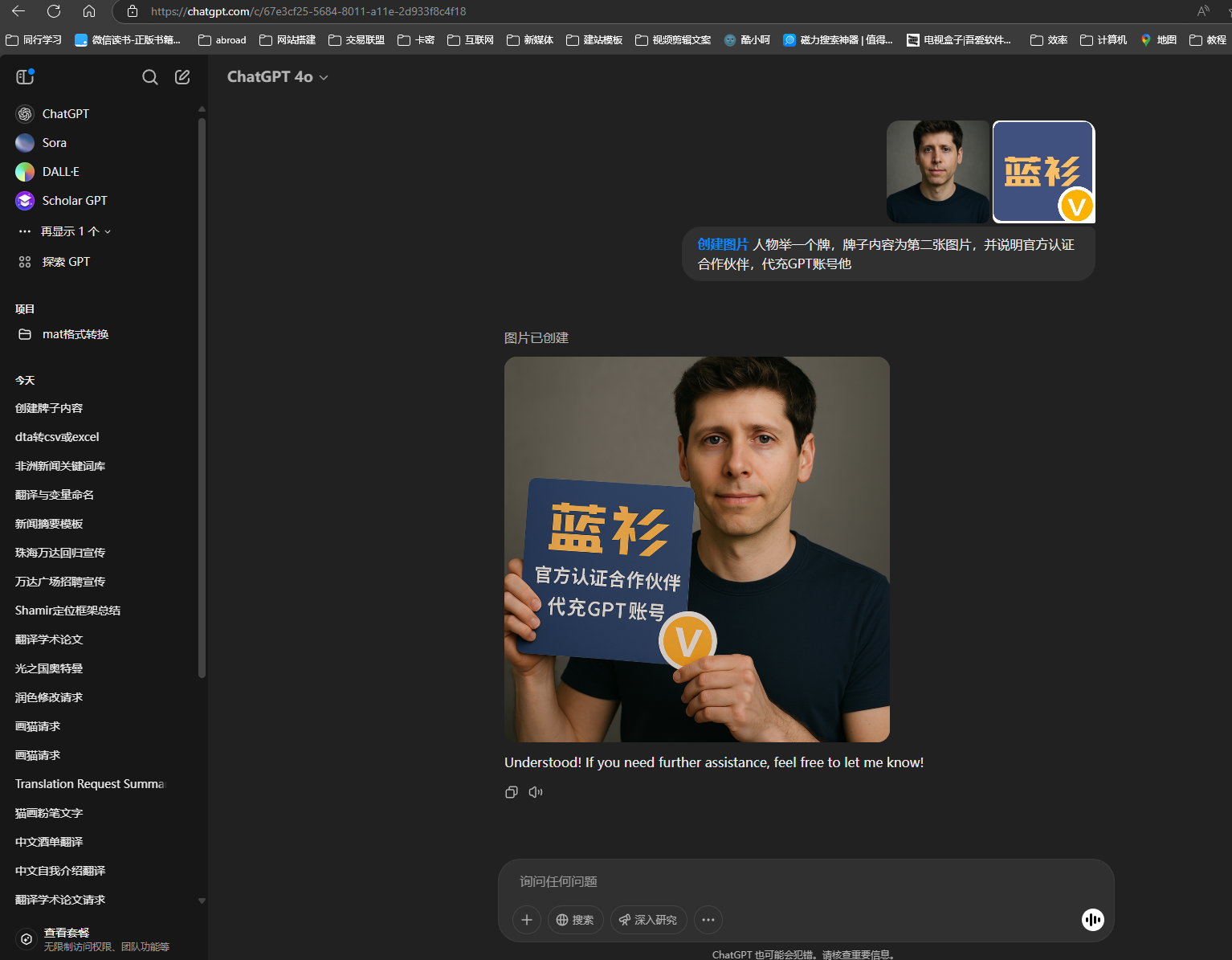
Task: Open abroad bookmark folder
Action: (222, 40)
